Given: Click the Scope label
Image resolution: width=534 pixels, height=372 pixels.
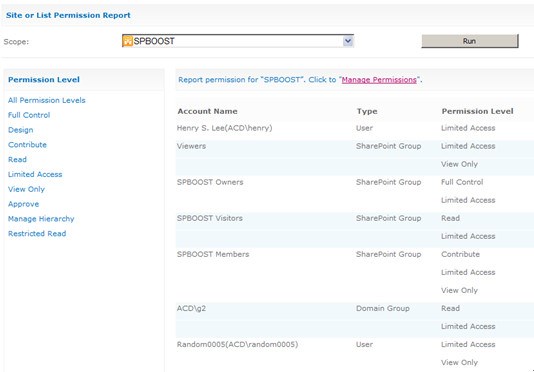Looking at the screenshot, I should pos(16,42).
